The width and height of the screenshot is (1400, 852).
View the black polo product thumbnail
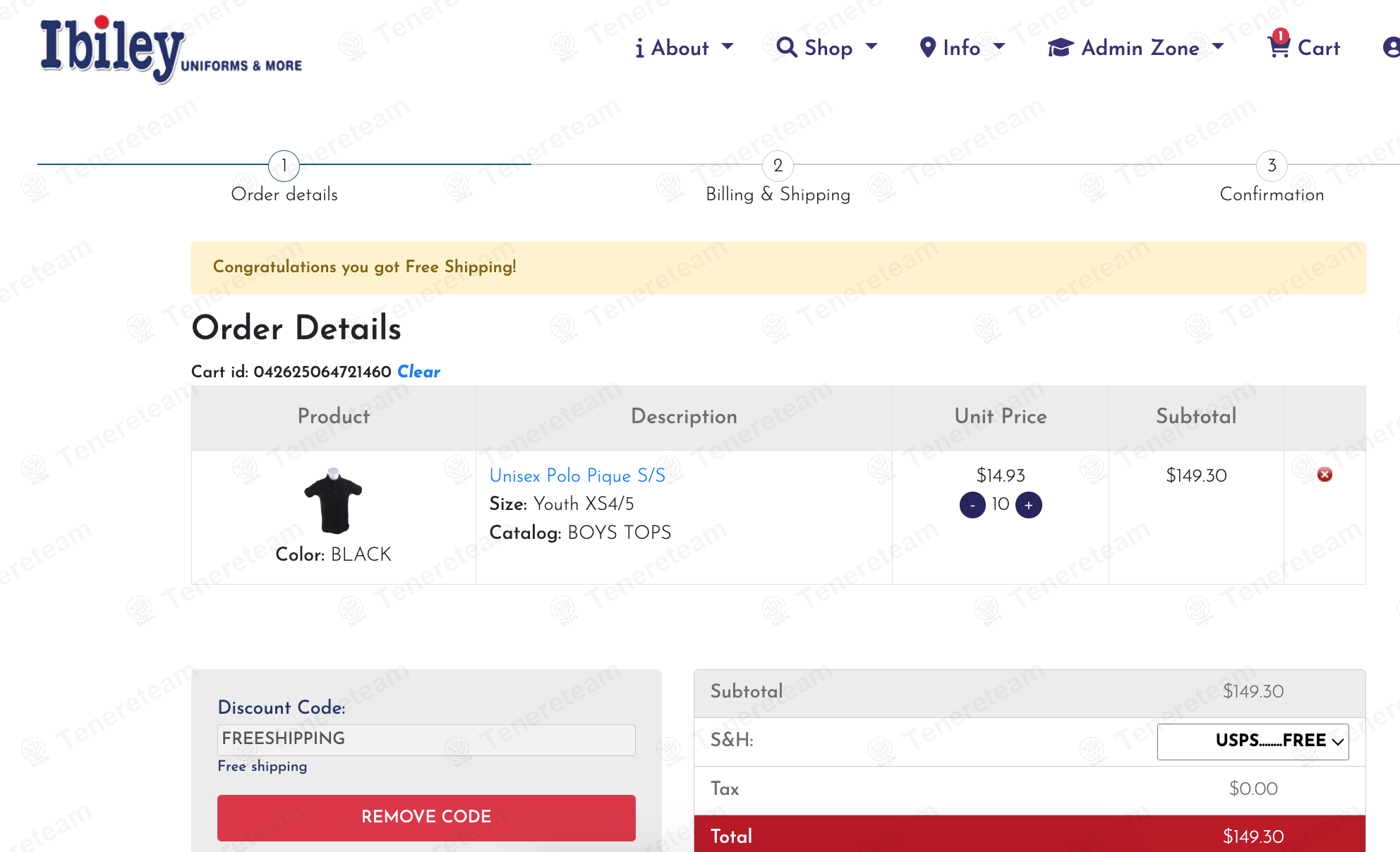point(332,502)
